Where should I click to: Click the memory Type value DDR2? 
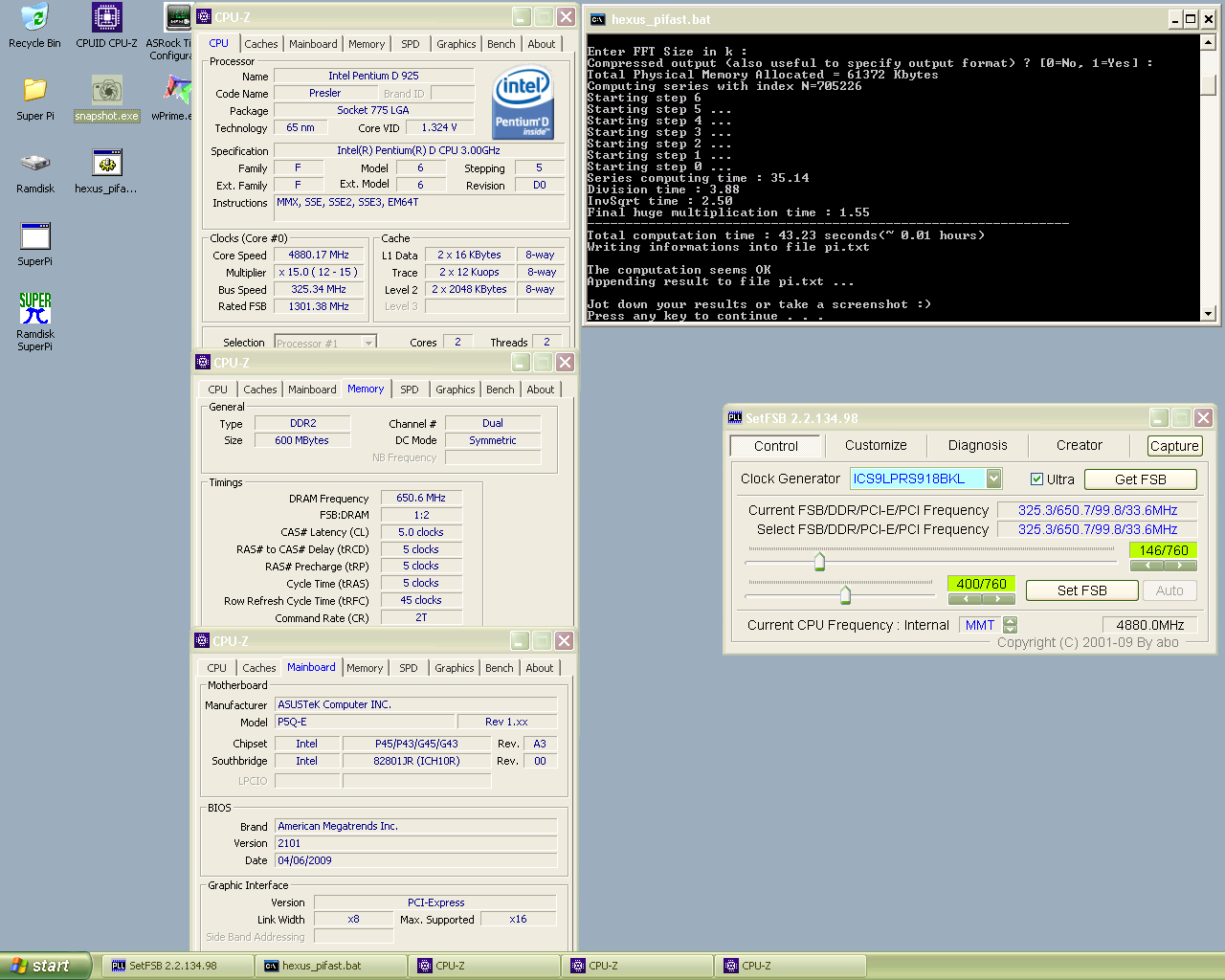(x=302, y=423)
